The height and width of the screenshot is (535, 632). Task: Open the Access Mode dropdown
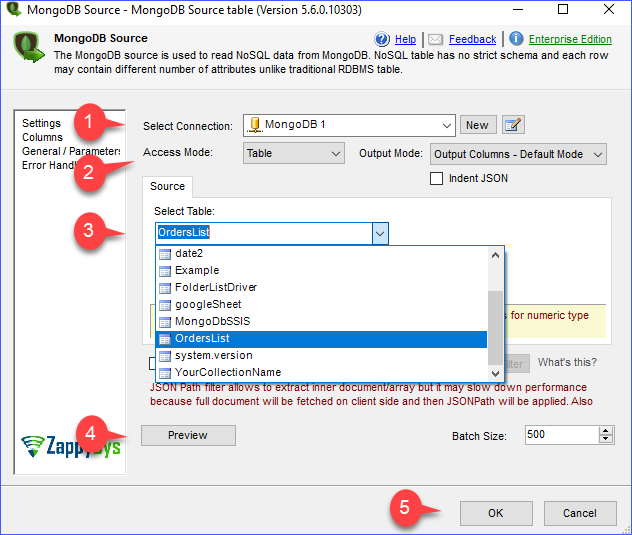tap(335, 154)
